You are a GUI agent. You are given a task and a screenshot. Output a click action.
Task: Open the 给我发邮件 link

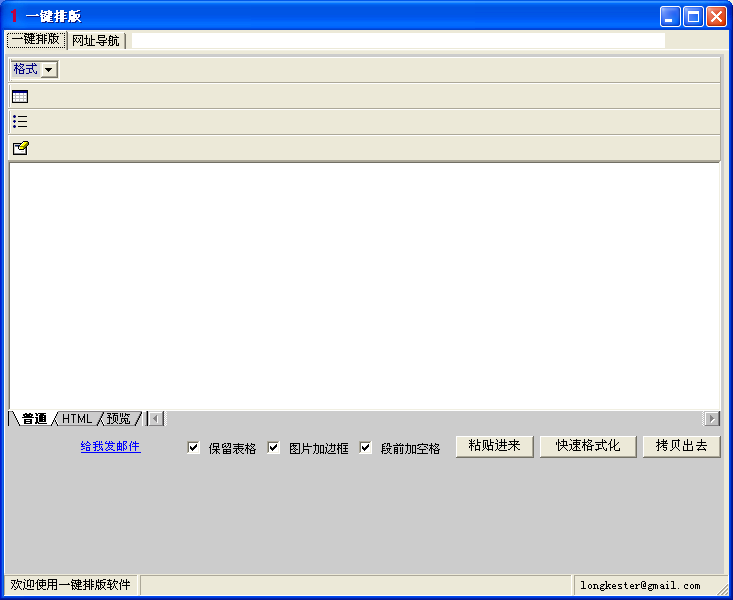[110, 447]
